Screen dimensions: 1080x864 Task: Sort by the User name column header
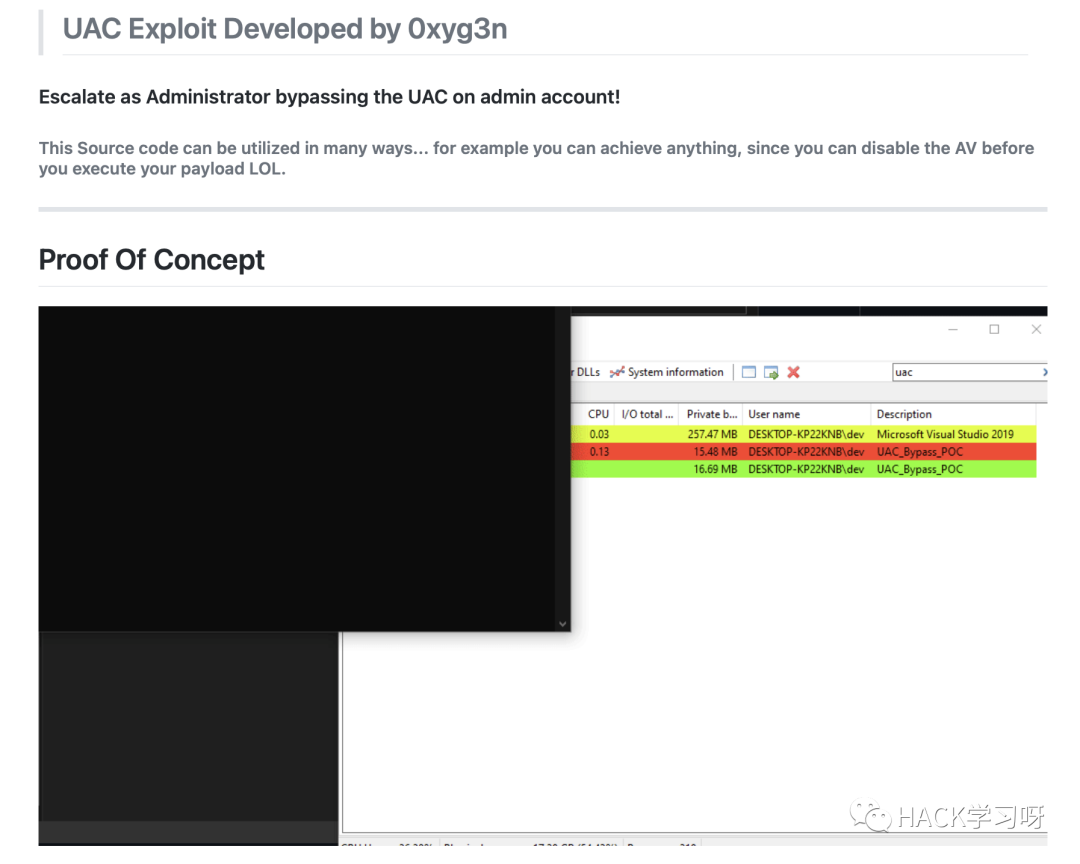[807, 414]
